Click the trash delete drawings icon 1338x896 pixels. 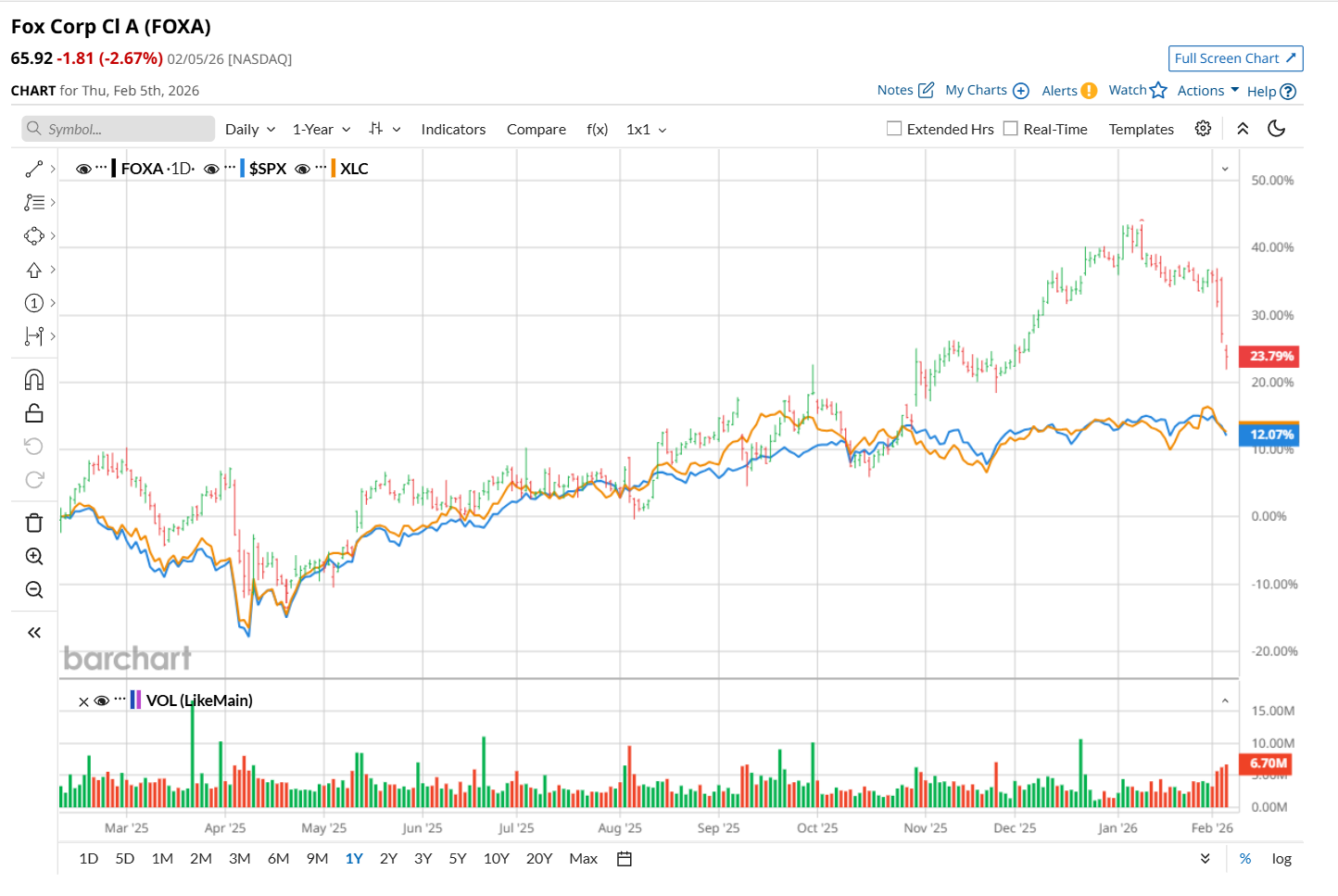pos(34,523)
